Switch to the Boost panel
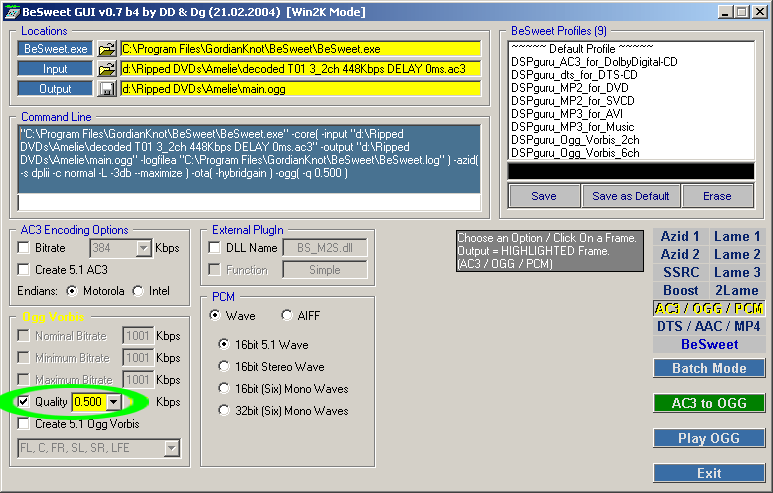This screenshot has width=773, height=493. [x=680, y=290]
